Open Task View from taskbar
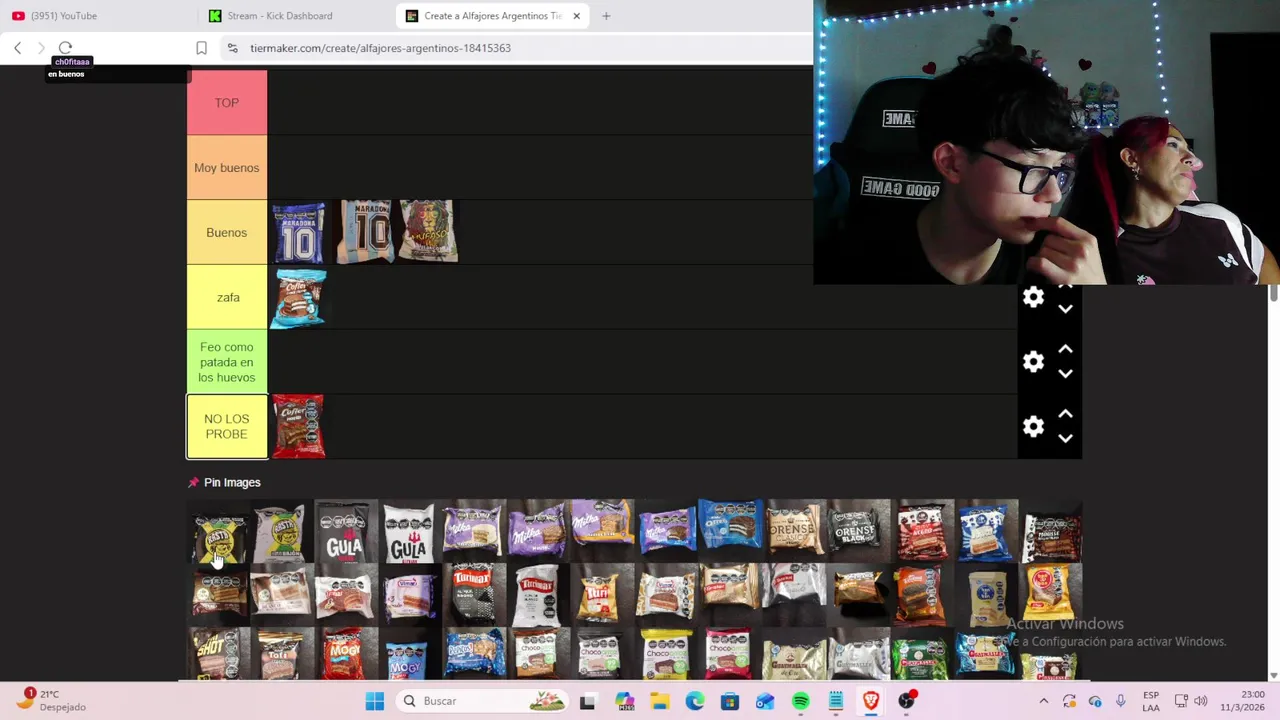 [x=587, y=701]
